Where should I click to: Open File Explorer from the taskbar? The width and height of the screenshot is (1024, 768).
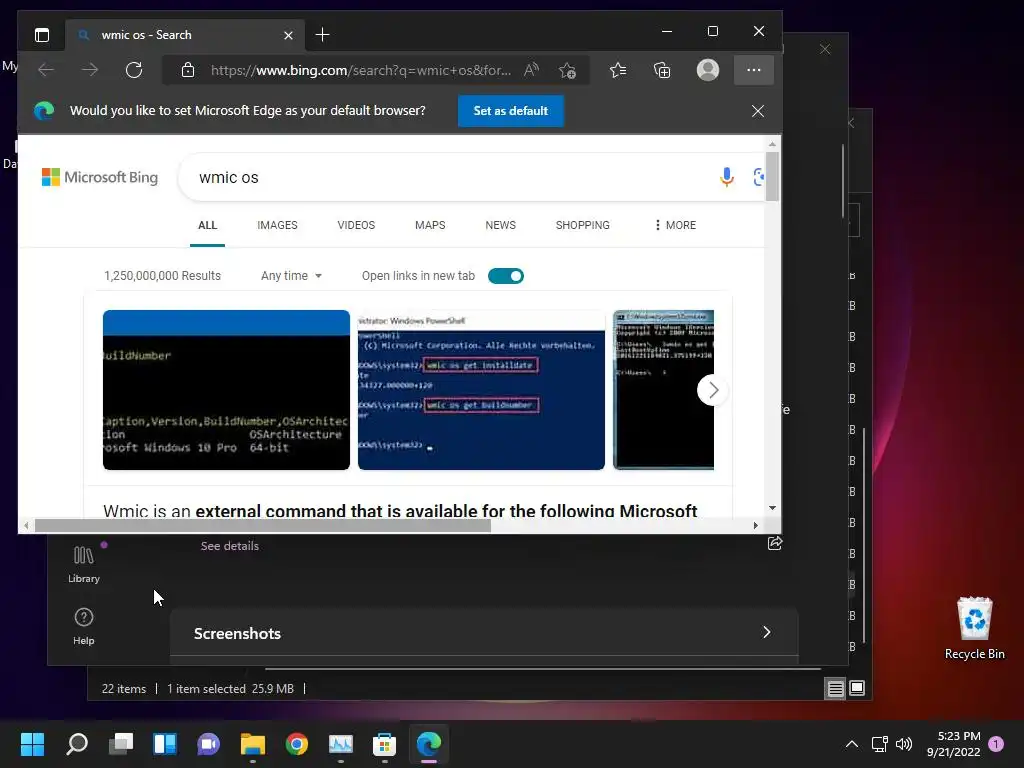[253, 744]
